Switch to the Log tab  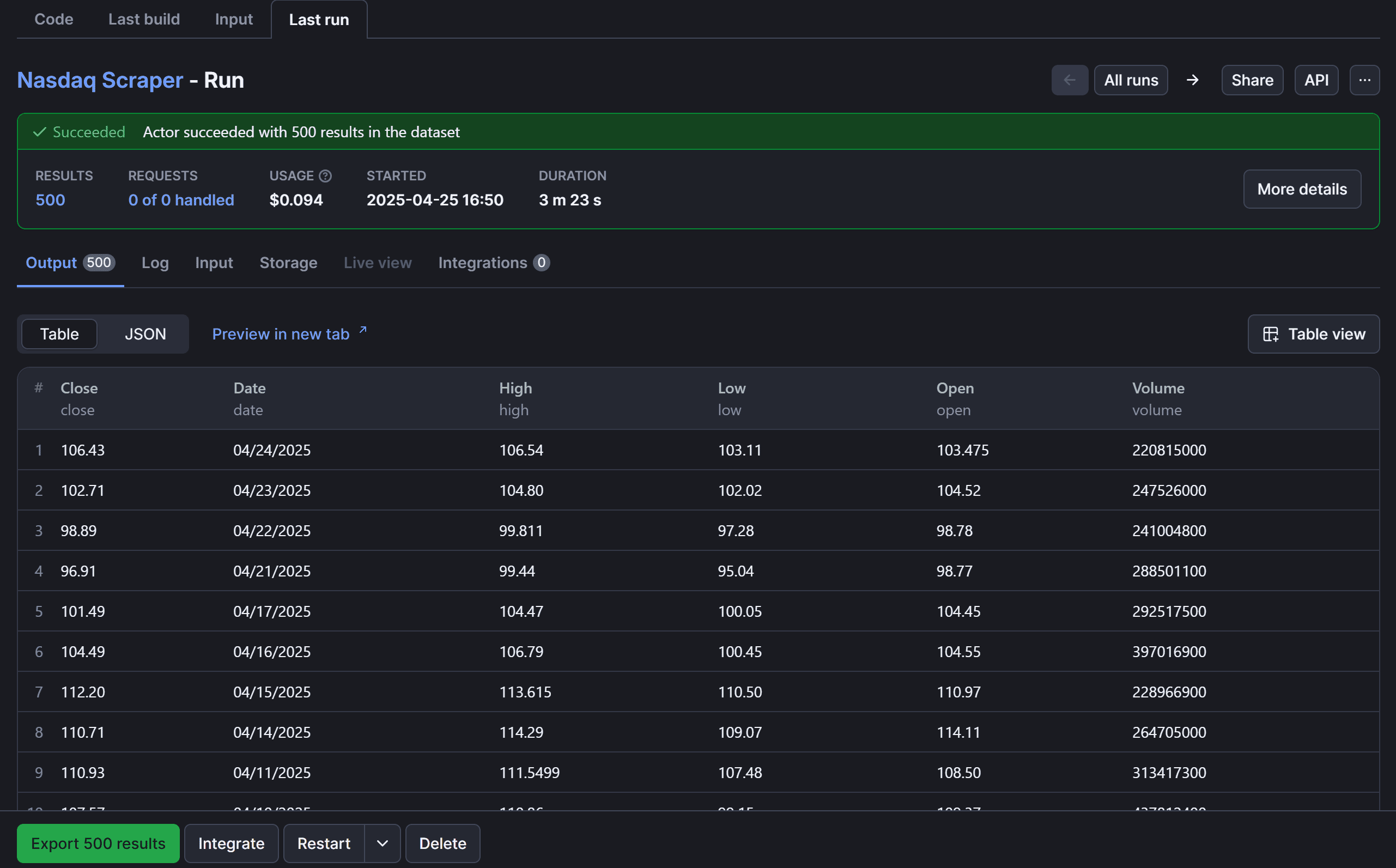[155, 263]
